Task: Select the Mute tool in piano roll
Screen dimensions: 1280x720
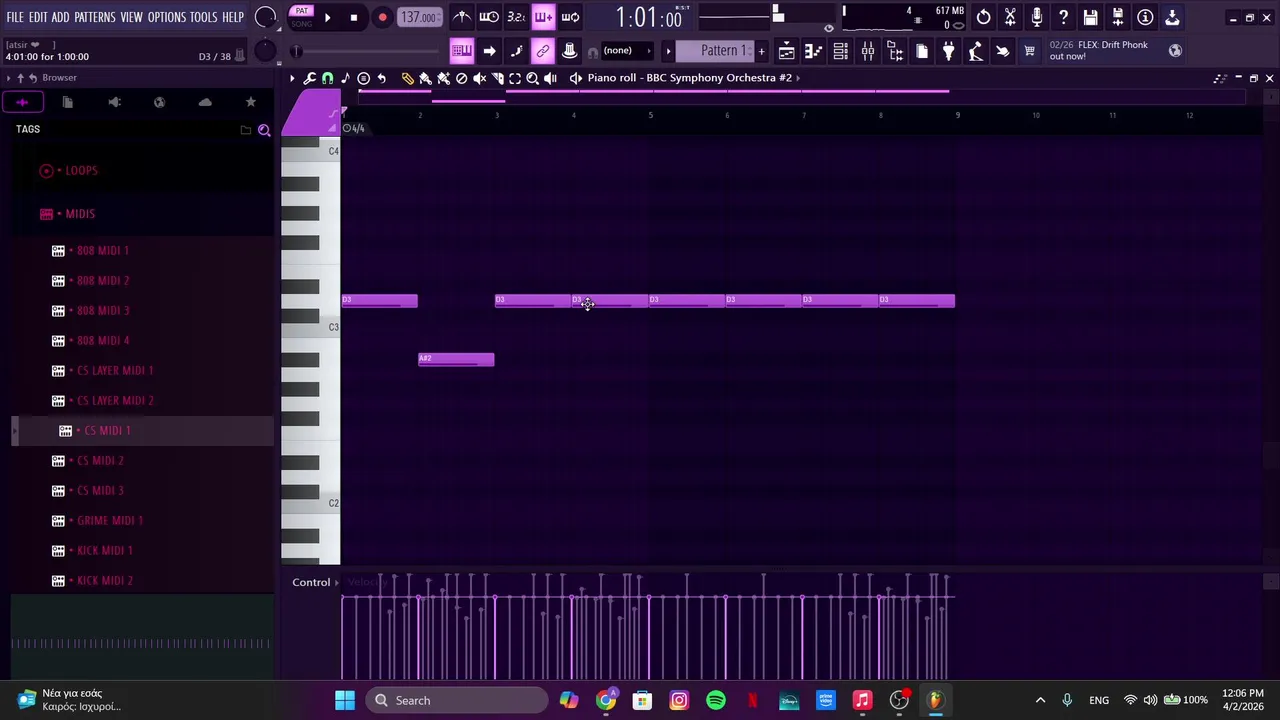Action: [x=479, y=78]
